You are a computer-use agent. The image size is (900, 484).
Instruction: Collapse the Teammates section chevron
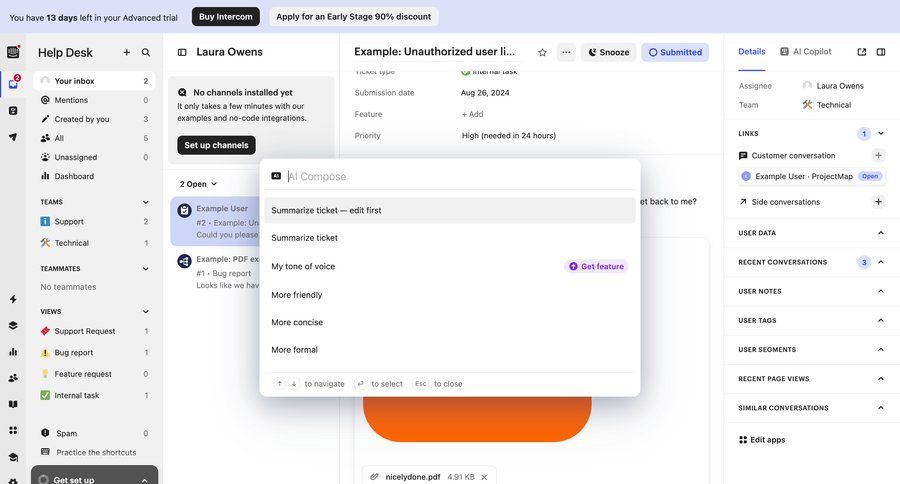pos(146,269)
